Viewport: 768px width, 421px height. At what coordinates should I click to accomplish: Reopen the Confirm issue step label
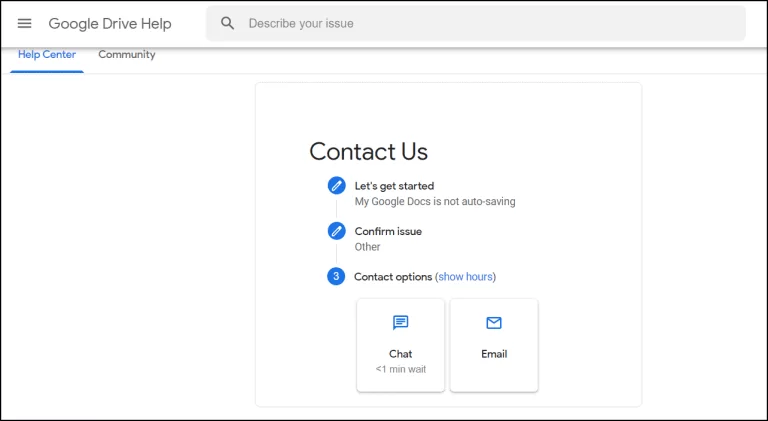coord(388,231)
